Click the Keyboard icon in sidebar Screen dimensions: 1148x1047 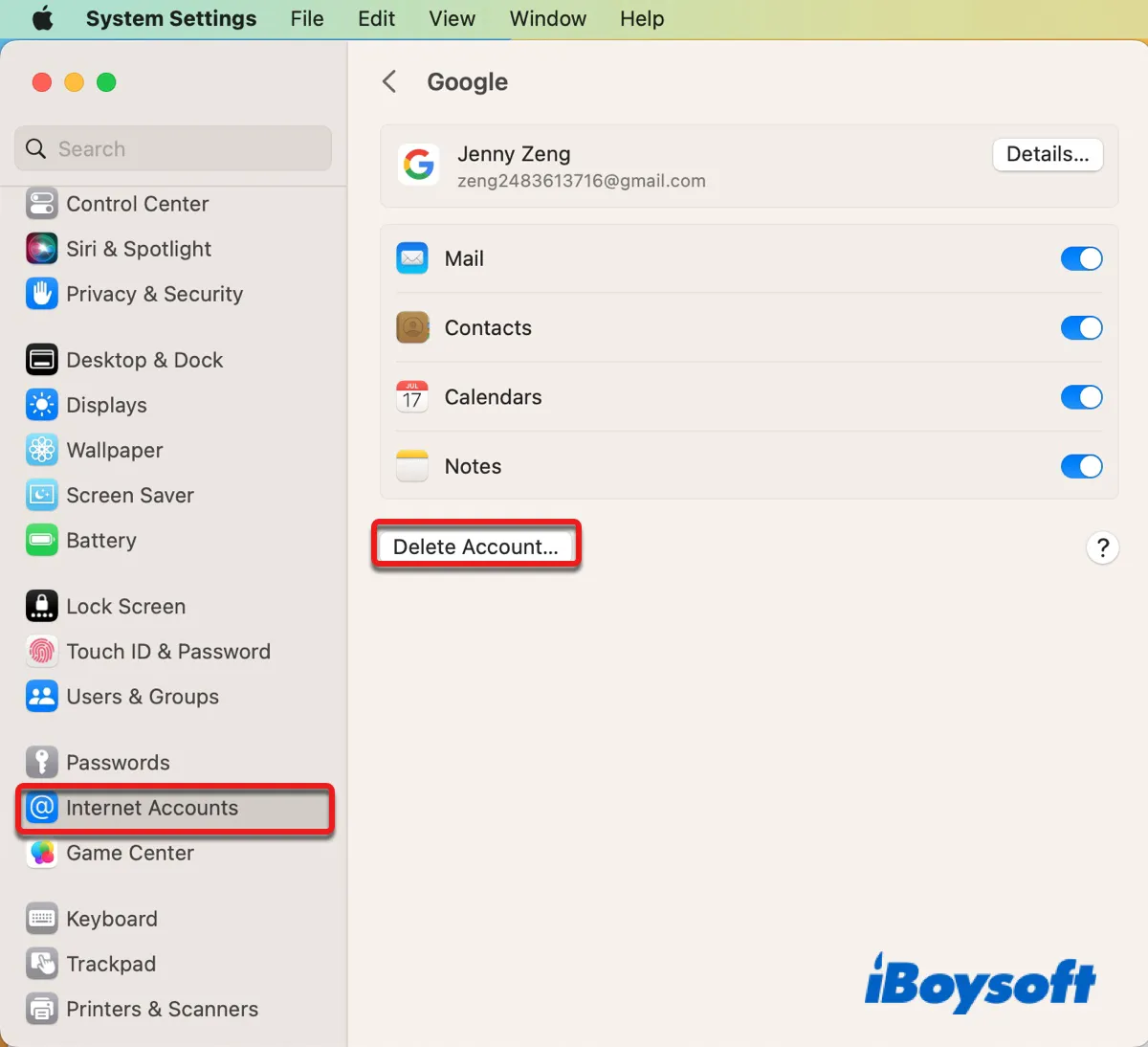(41, 919)
